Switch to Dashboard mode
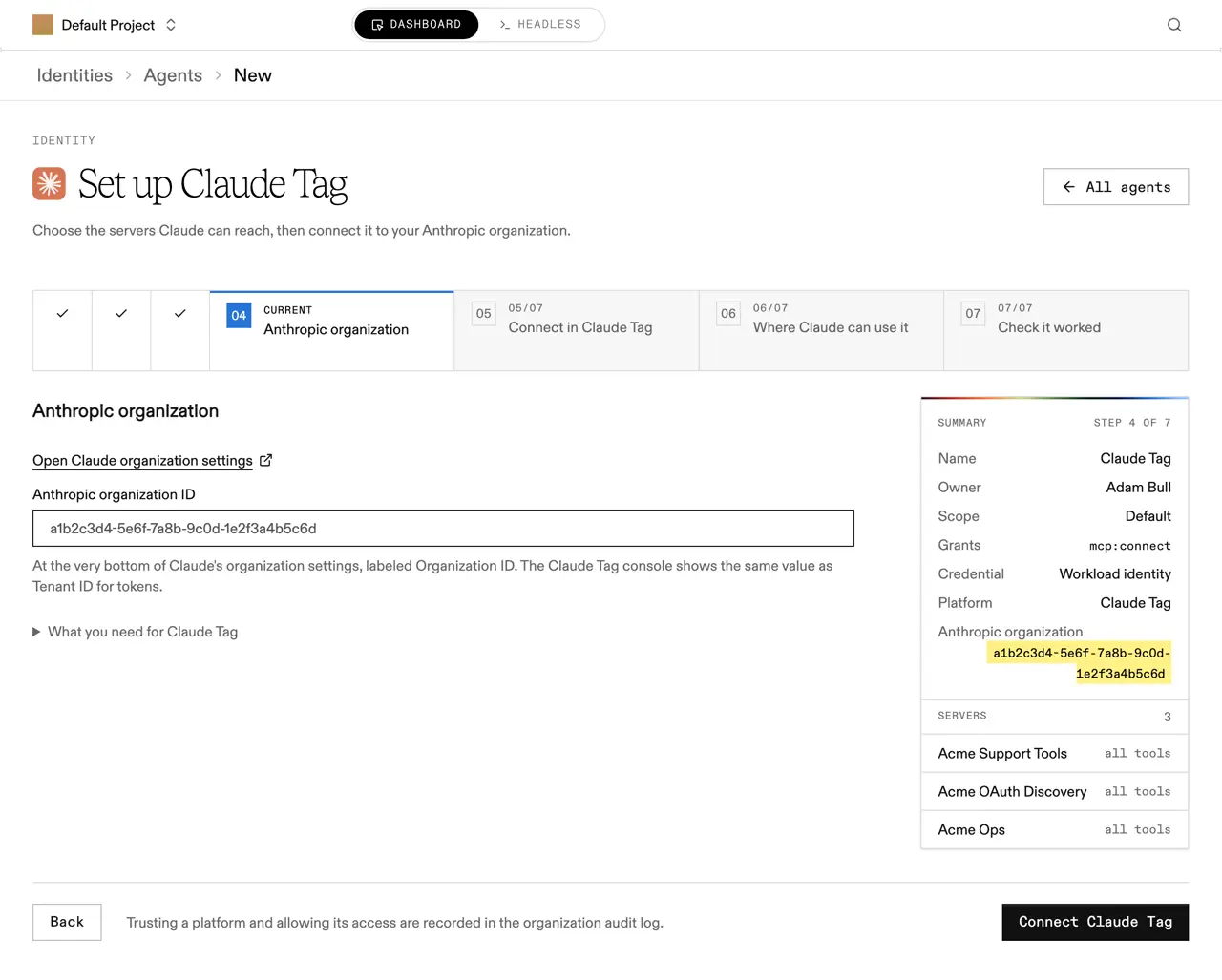The height and width of the screenshot is (980, 1222). 416,25
